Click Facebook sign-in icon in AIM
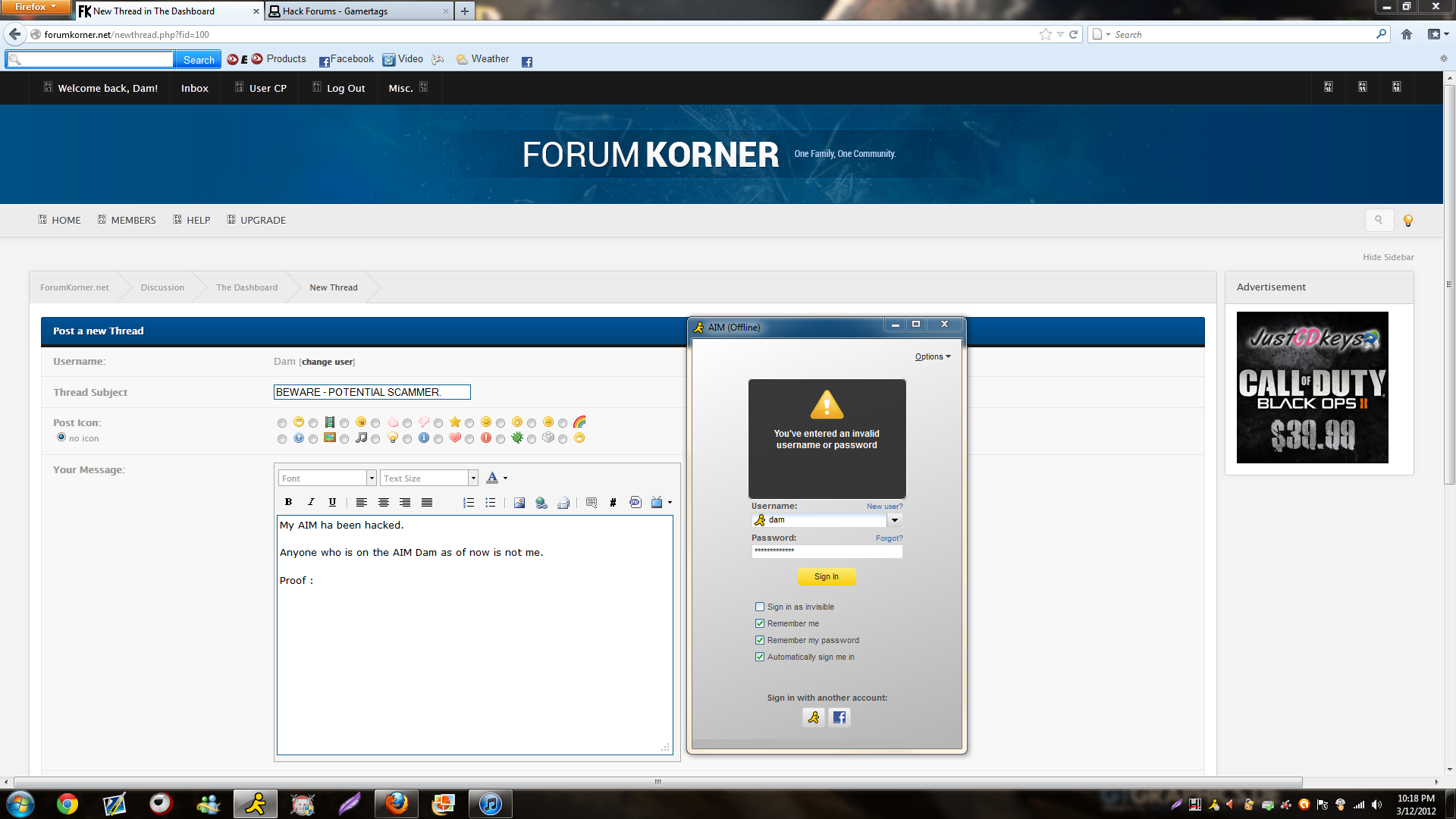Screen dimensions: 1456x819 (x=839, y=717)
